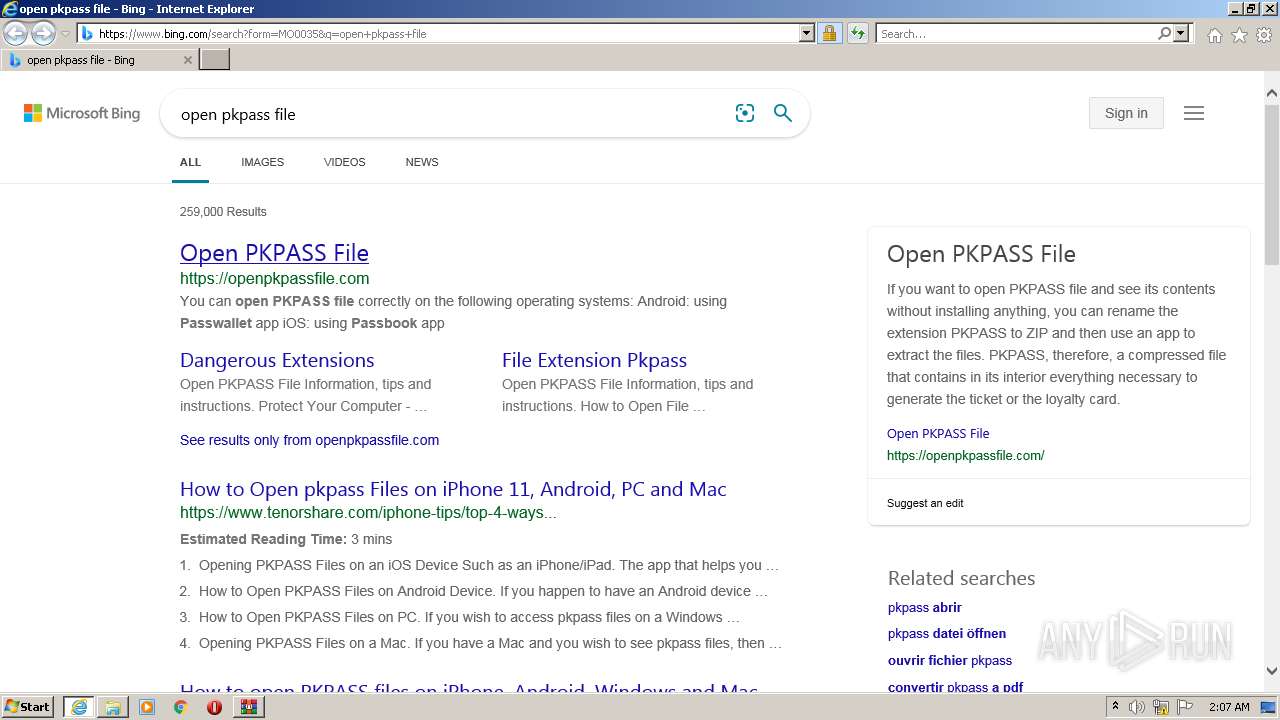Select the ALL results tab
The width and height of the screenshot is (1280, 720).
point(190,162)
